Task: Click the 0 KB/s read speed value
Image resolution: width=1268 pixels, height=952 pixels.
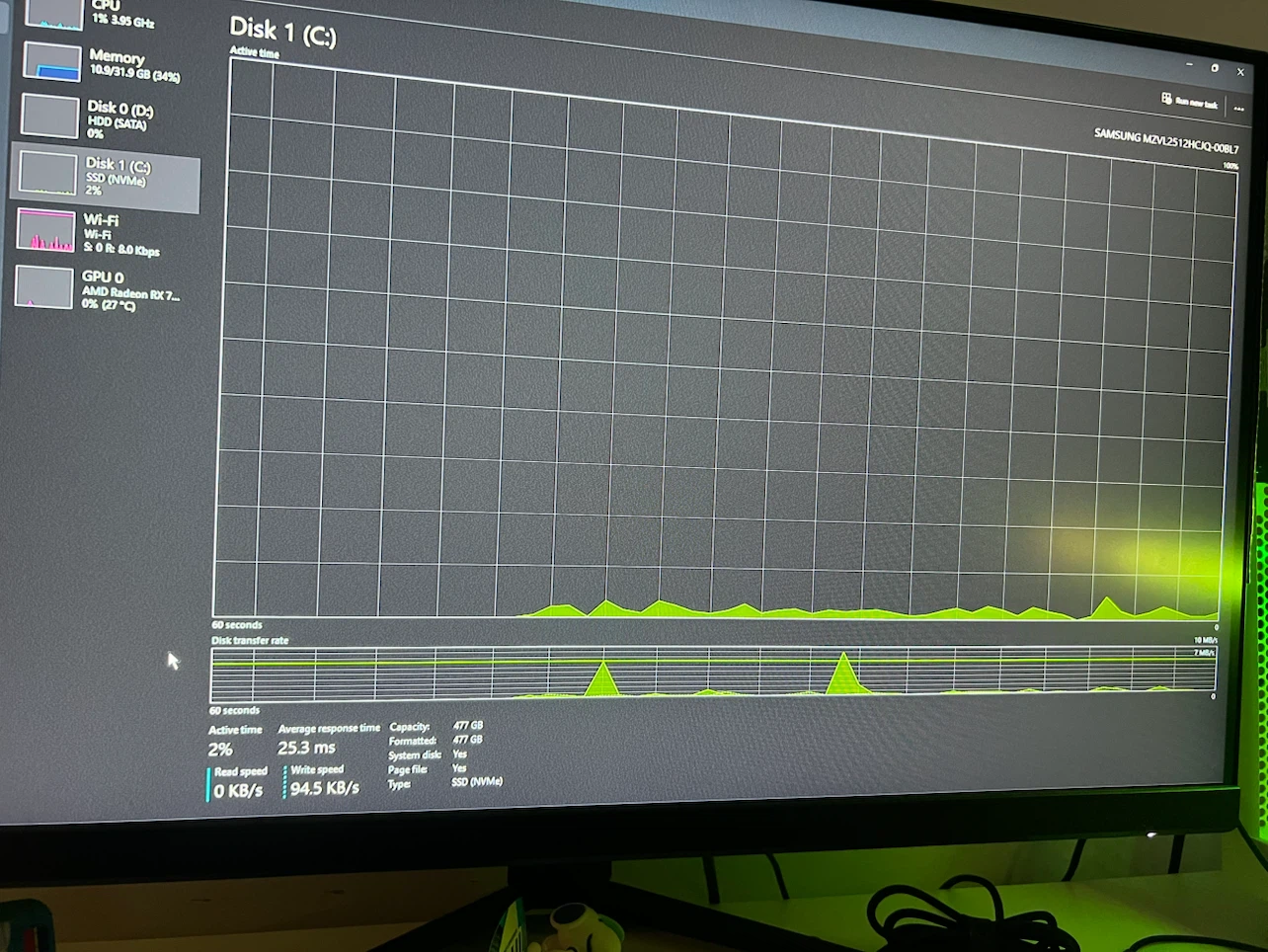Action: pos(238,790)
